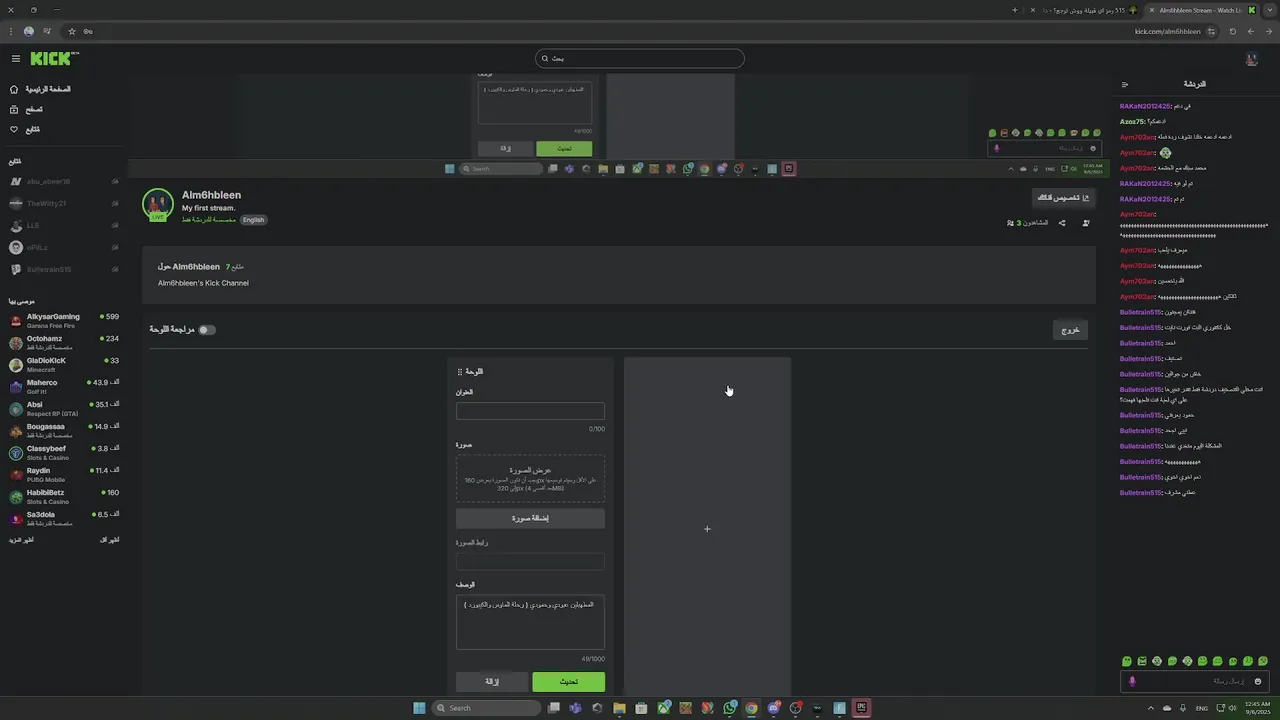The height and width of the screenshot is (720, 1280).
Task: Focus the image link input field
Action: coord(530,561)
